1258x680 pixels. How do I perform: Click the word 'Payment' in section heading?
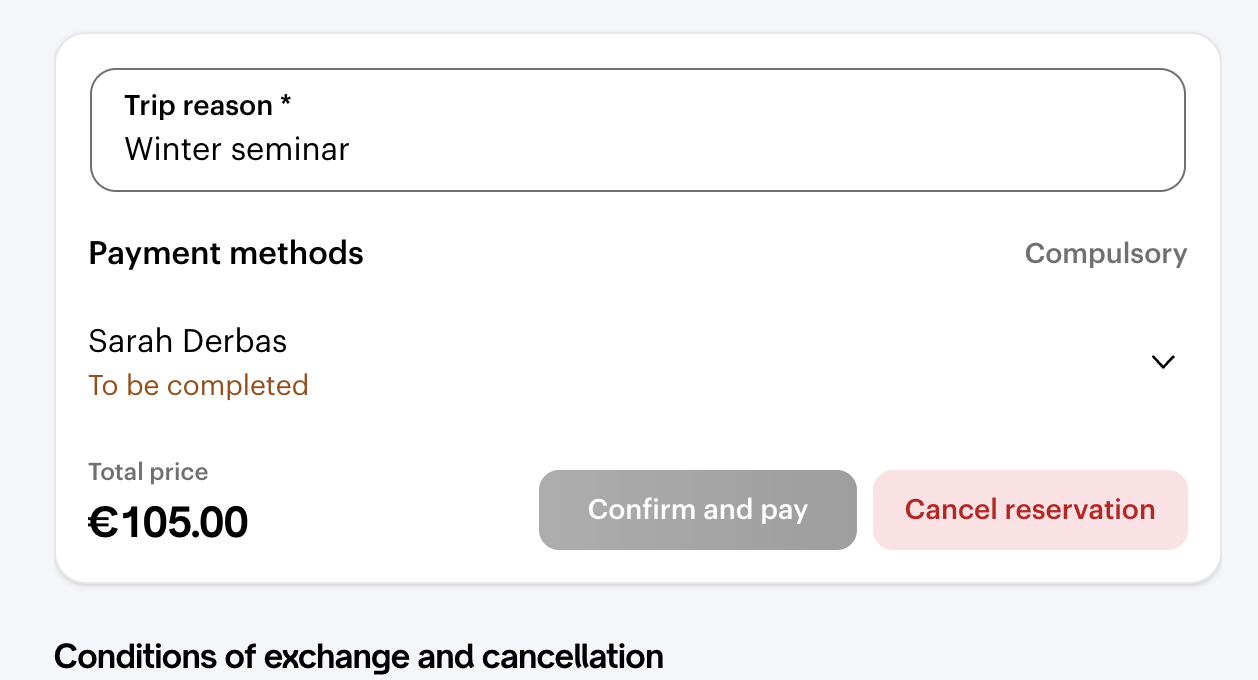coord(154,253)
